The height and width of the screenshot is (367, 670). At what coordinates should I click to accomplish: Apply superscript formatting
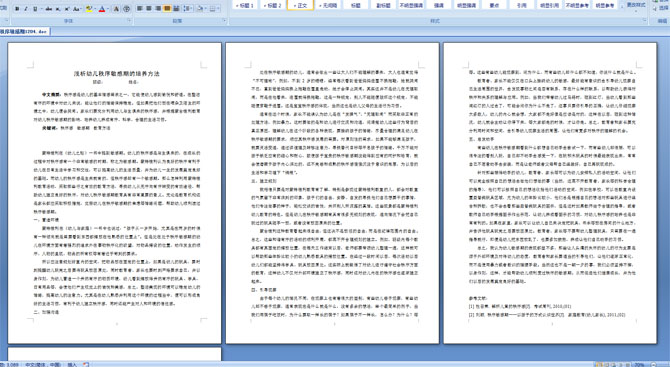[67, 9]
